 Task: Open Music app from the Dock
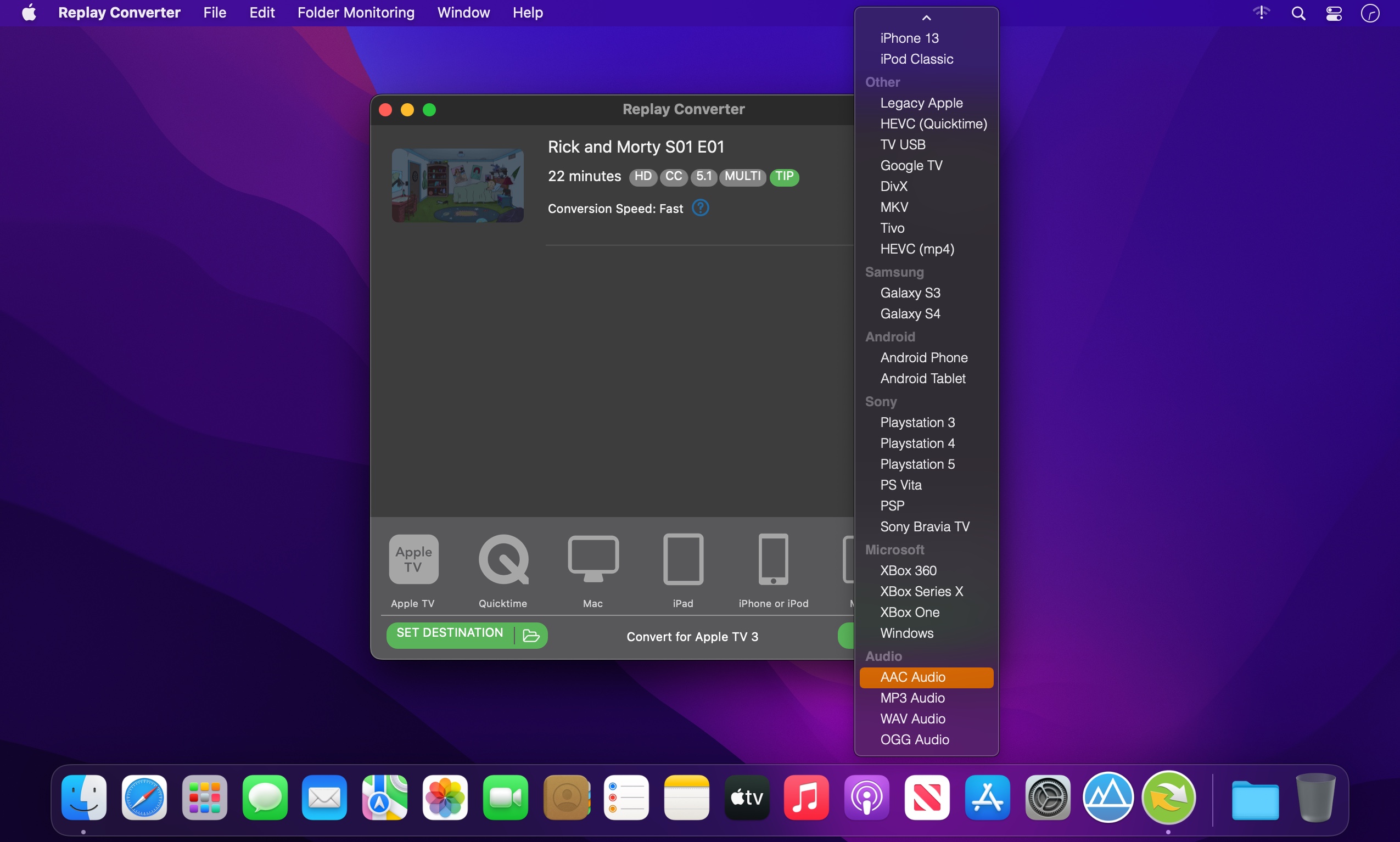tap(806, 797)
